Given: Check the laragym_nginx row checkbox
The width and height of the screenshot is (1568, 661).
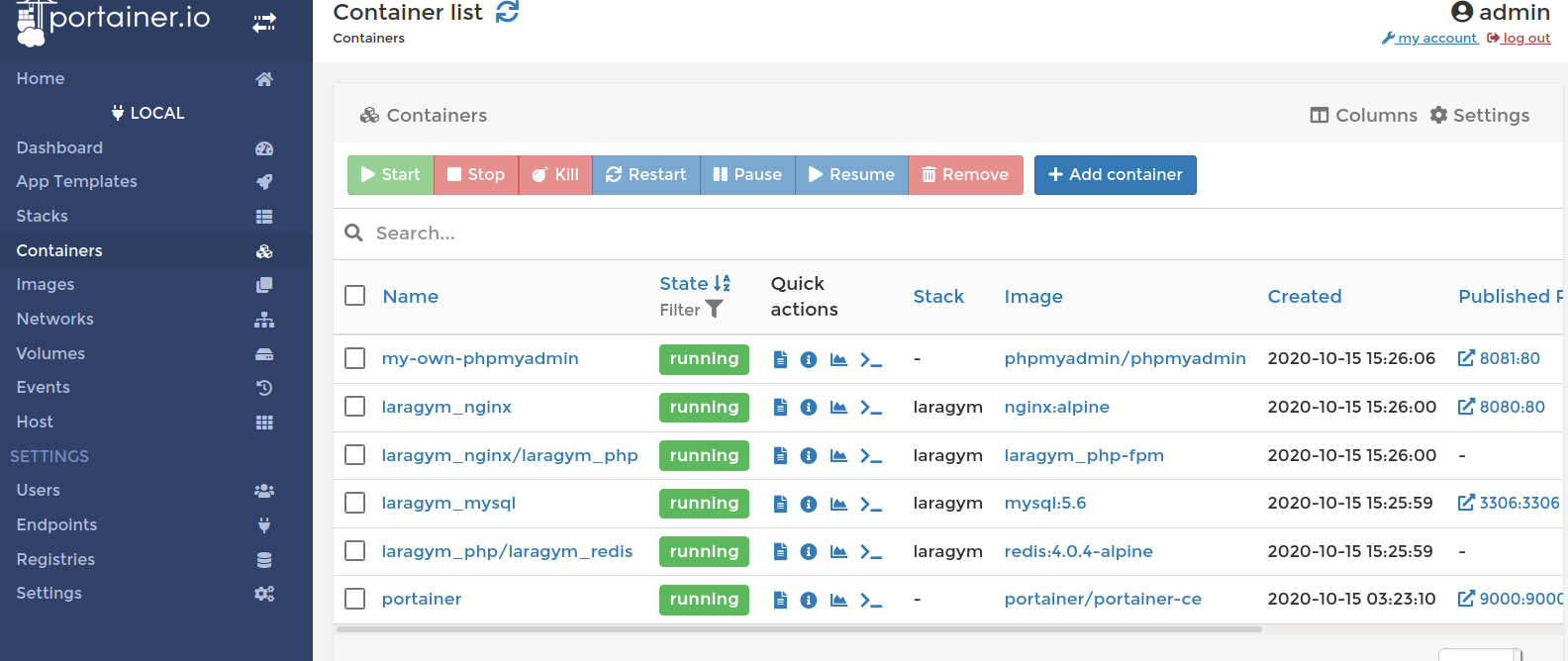Looking at the screenshot, I should (x=355, y=407).
